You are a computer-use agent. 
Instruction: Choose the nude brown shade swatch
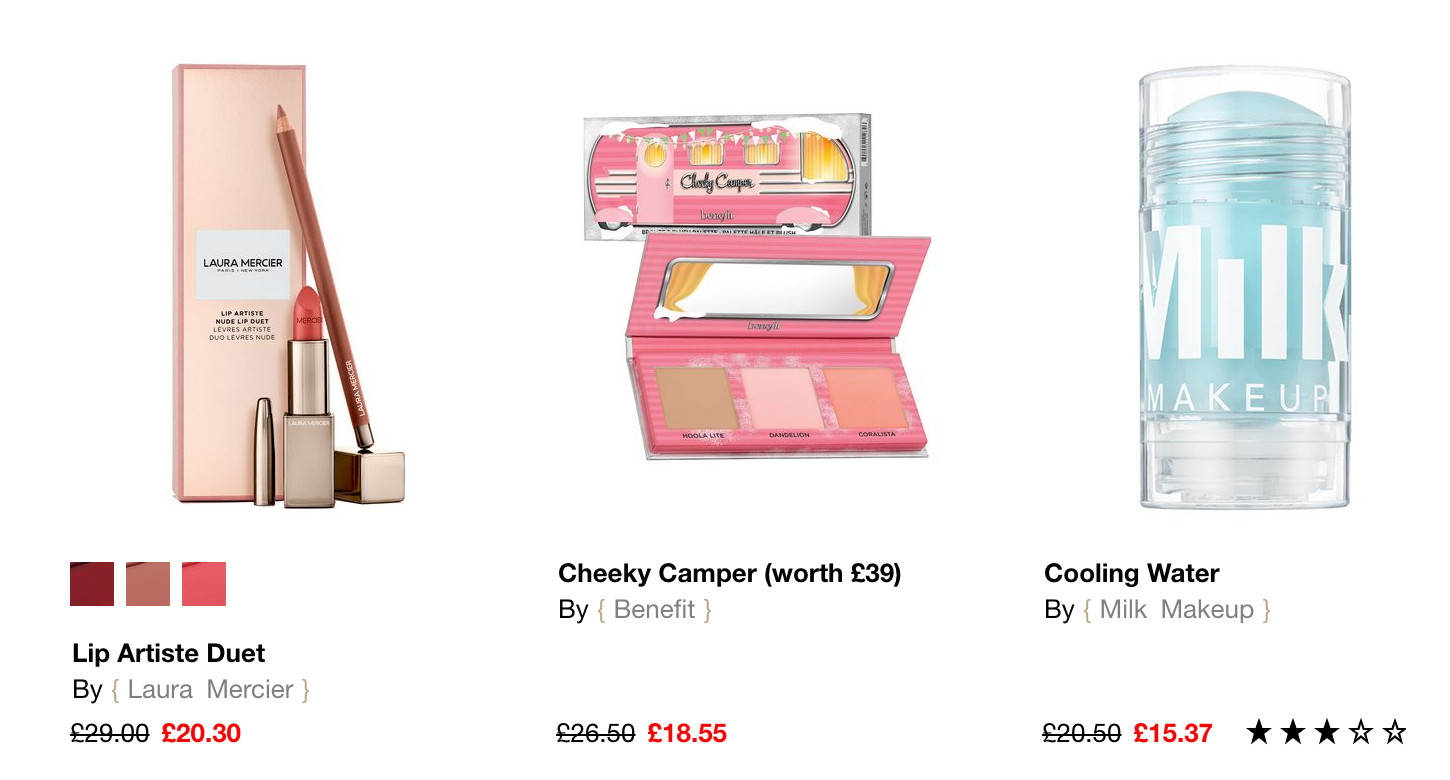pyautogui.click(x=148, y=584)
